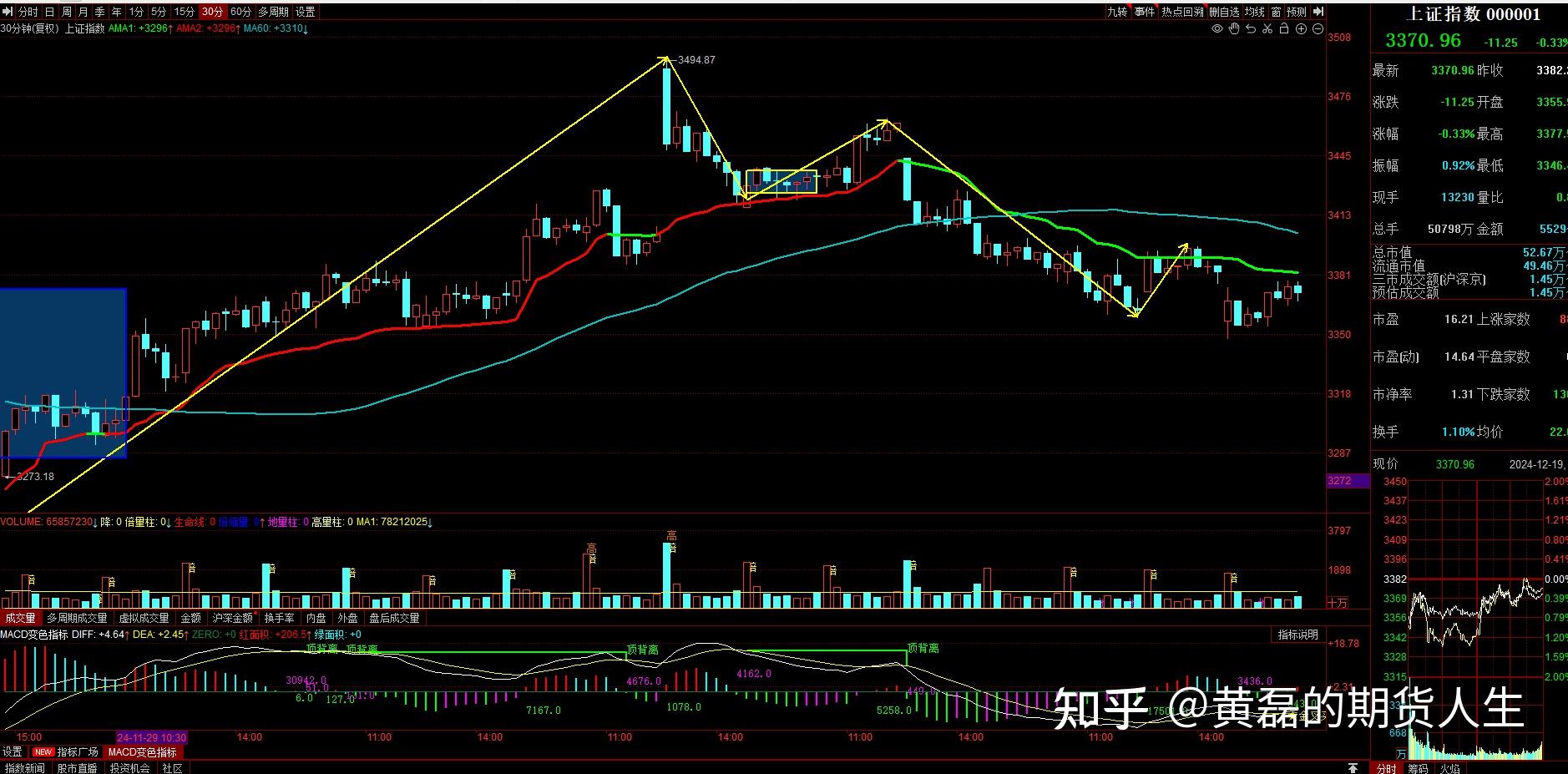Click the 热点回溯 button
This screenshot has width=1568, height=774.
pyautogui.click(x=1182, y=12)
